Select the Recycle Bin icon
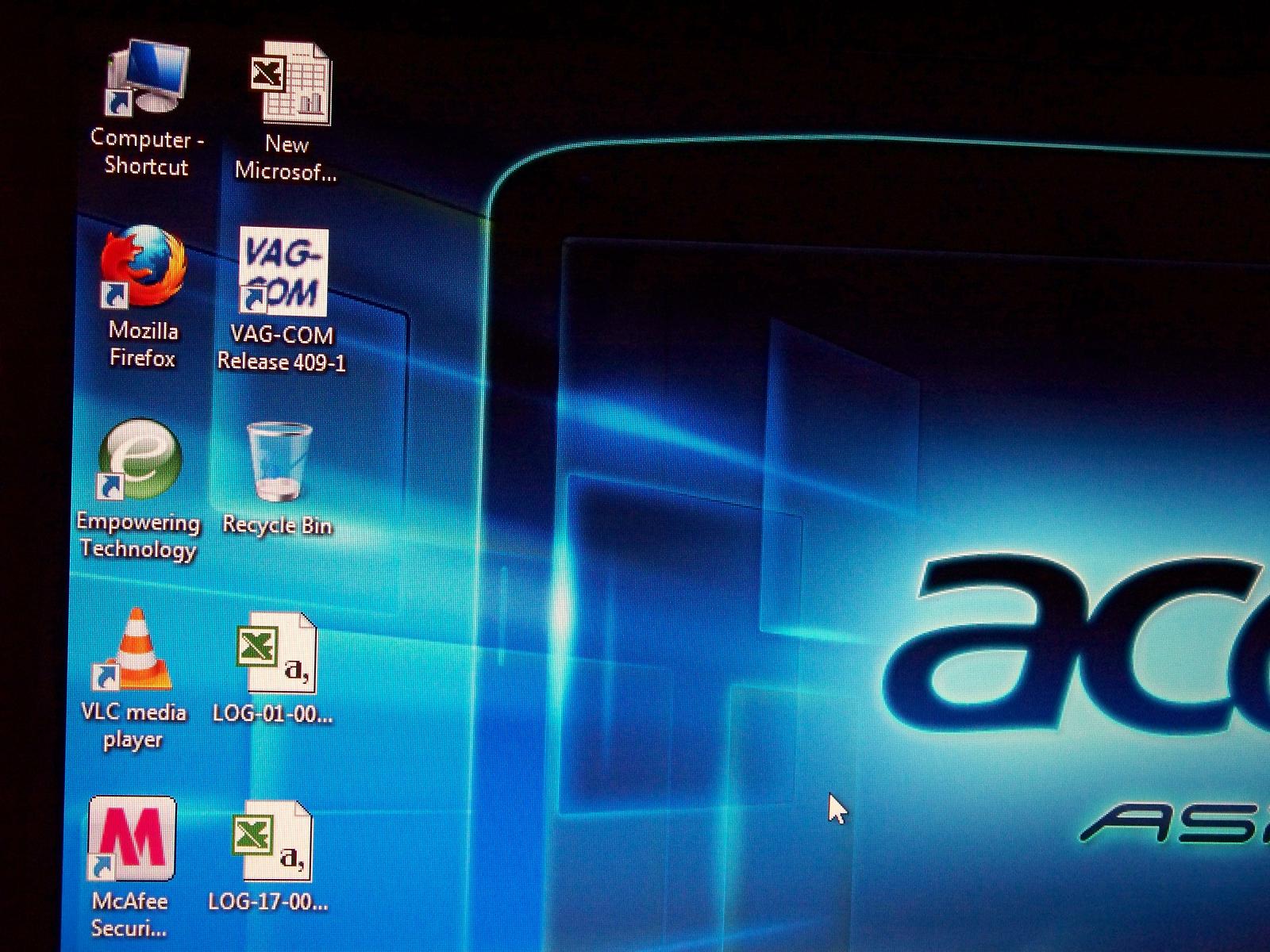The image size is (1270, 952). coord(279,462)
